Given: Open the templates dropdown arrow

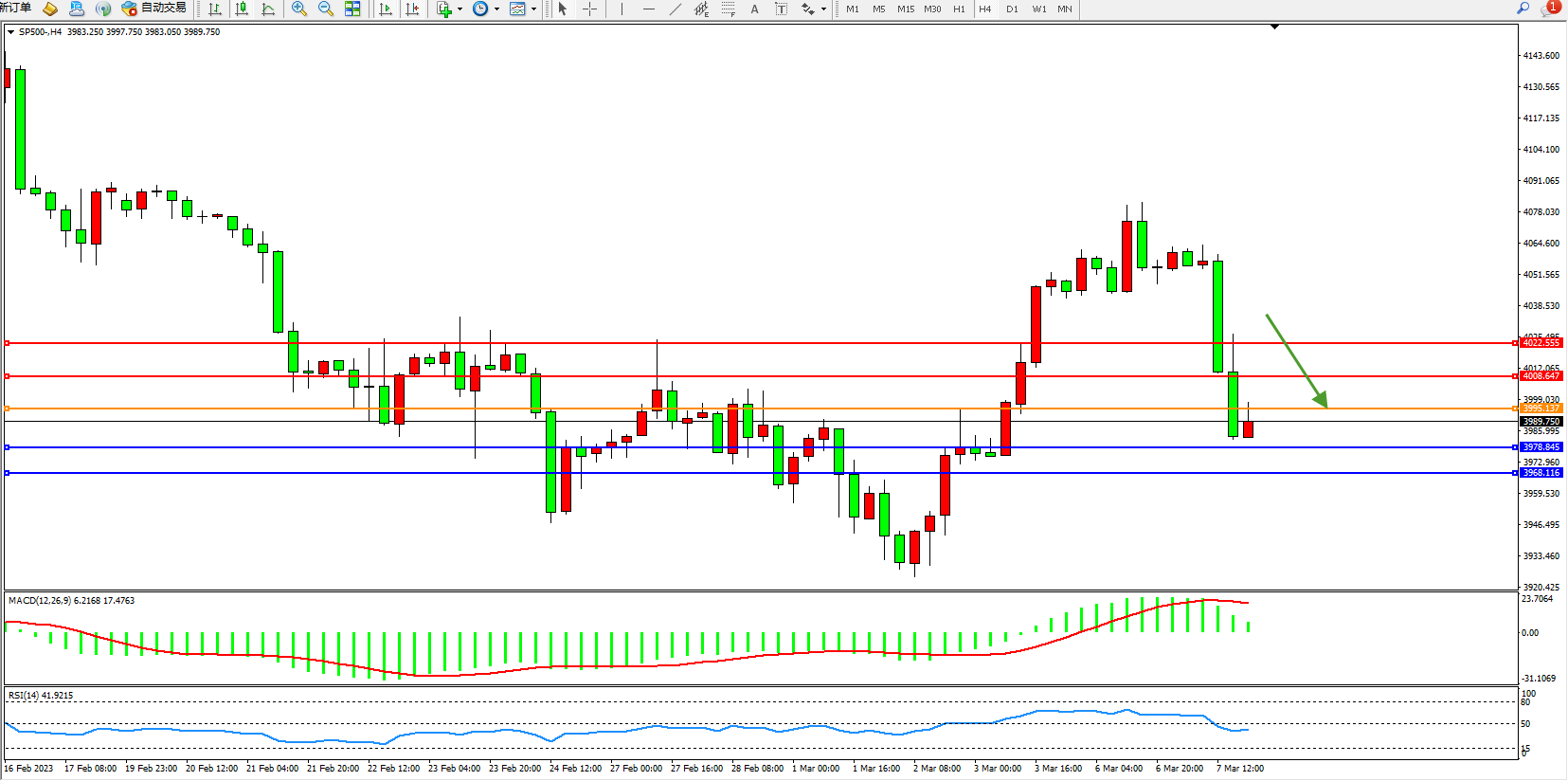Looking at the screenshot, I should click(533, 9).
